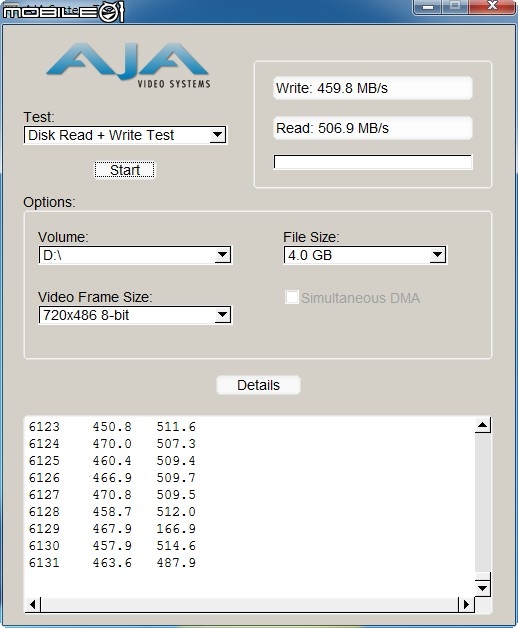Click the Write speed result field

pos(373,88)
